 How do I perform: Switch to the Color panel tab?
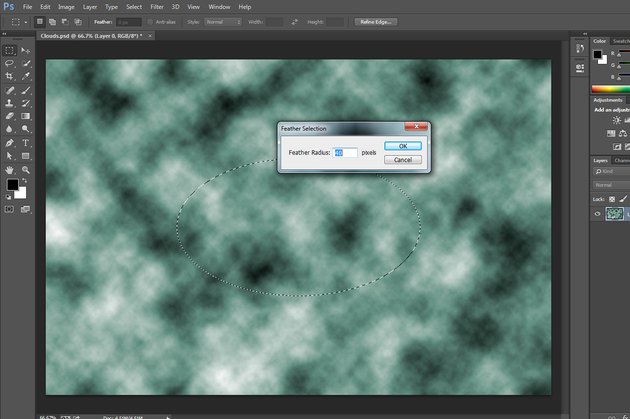click(x=599, y=41)
